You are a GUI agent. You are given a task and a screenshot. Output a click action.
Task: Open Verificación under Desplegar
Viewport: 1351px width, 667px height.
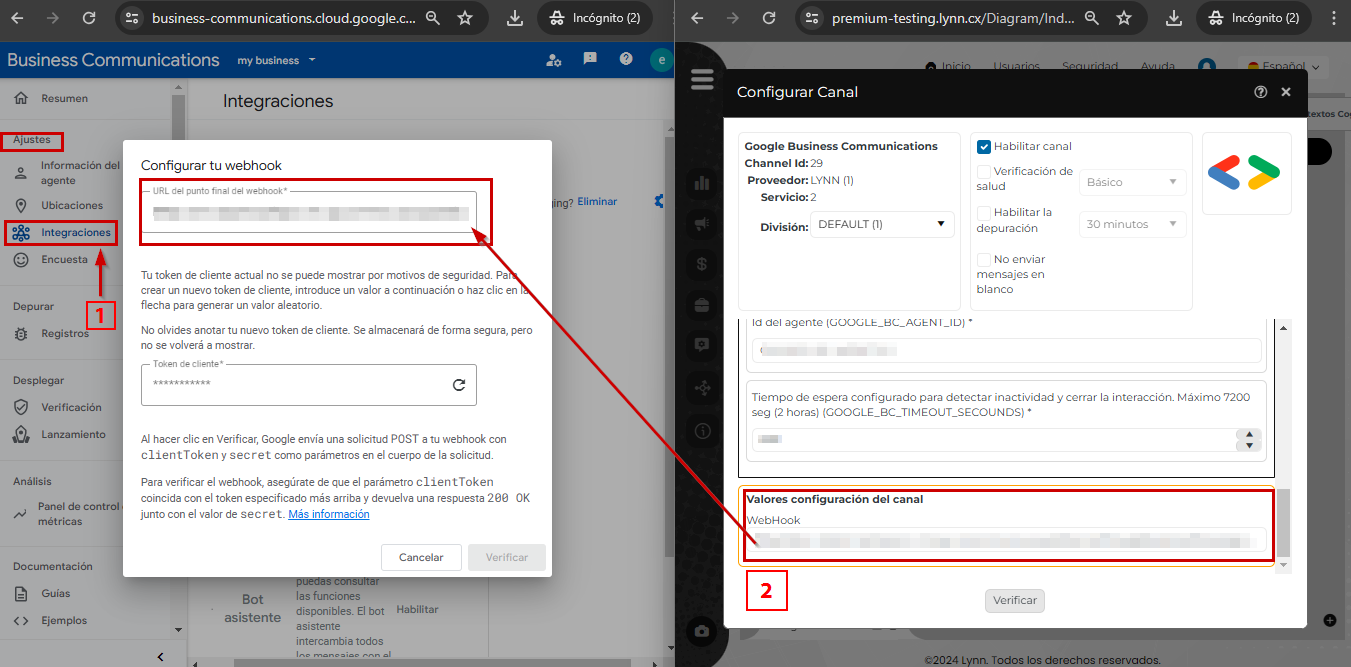coord(71,407)
